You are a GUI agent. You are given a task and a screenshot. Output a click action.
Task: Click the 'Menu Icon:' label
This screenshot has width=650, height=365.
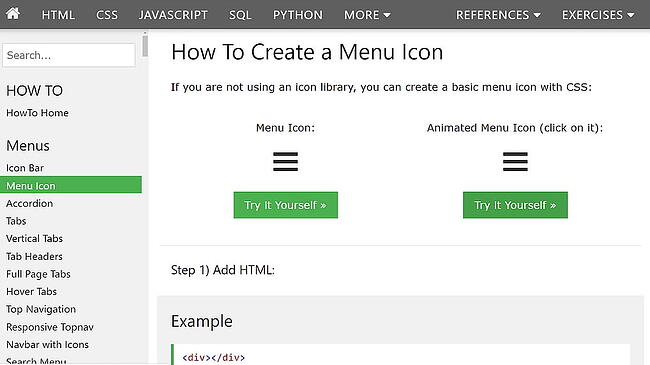(x=285, y=128)
